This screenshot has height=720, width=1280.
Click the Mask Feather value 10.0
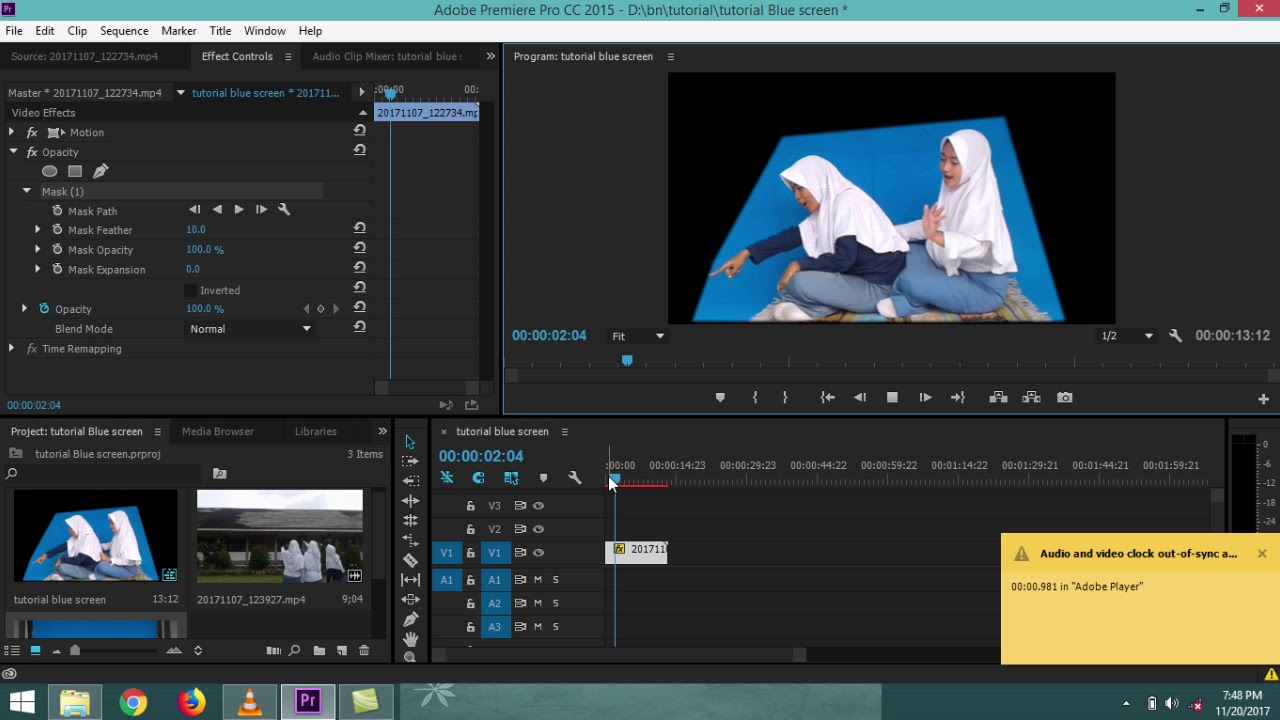tap(196, 230)
